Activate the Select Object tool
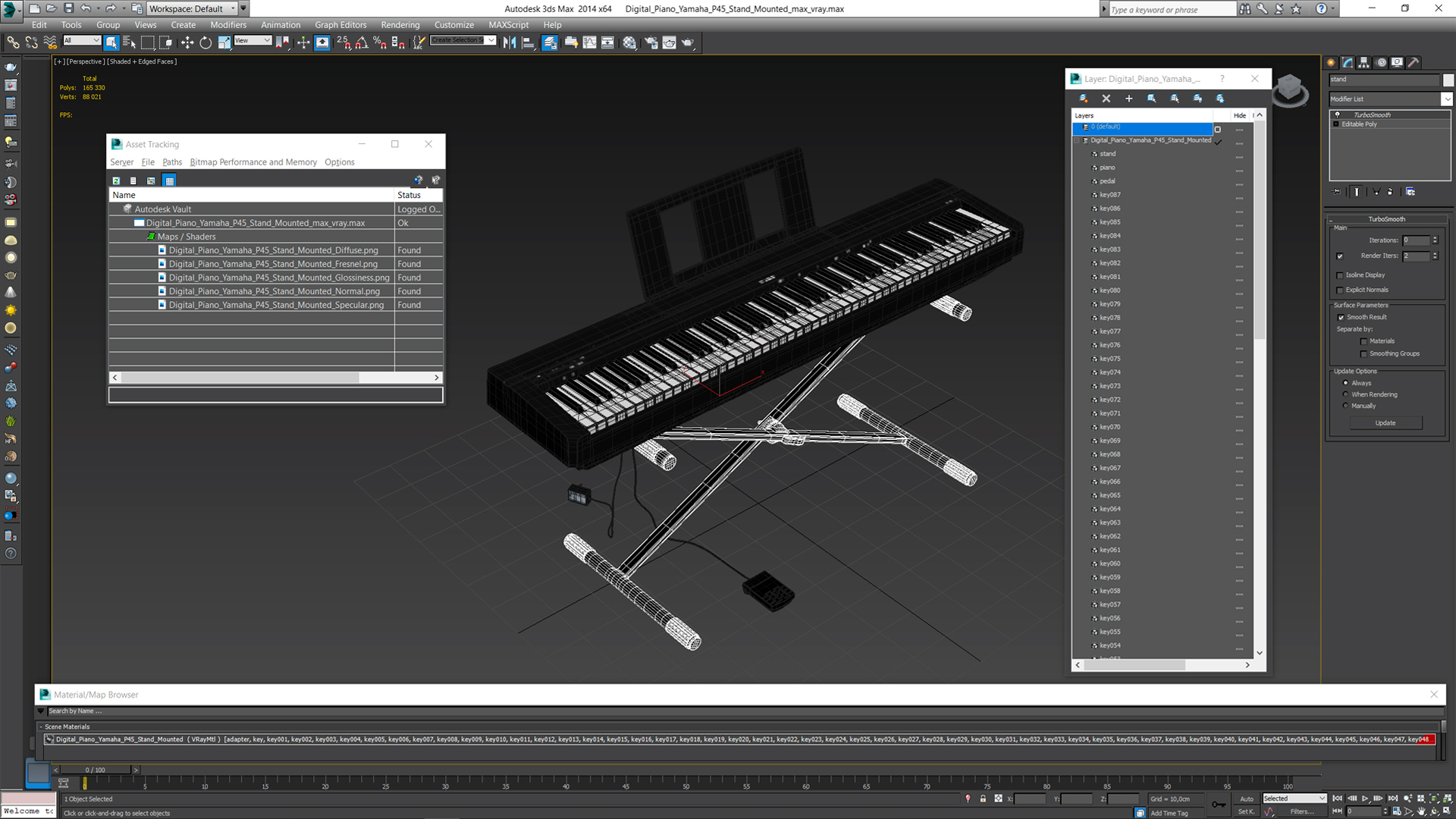 click(111, 42)
